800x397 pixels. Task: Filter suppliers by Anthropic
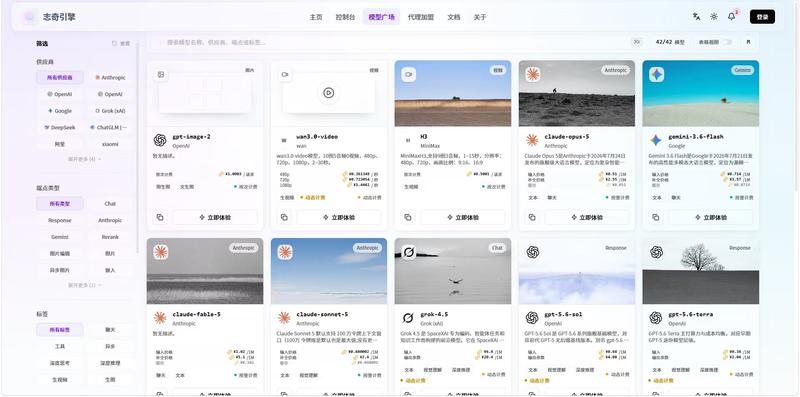110,78
